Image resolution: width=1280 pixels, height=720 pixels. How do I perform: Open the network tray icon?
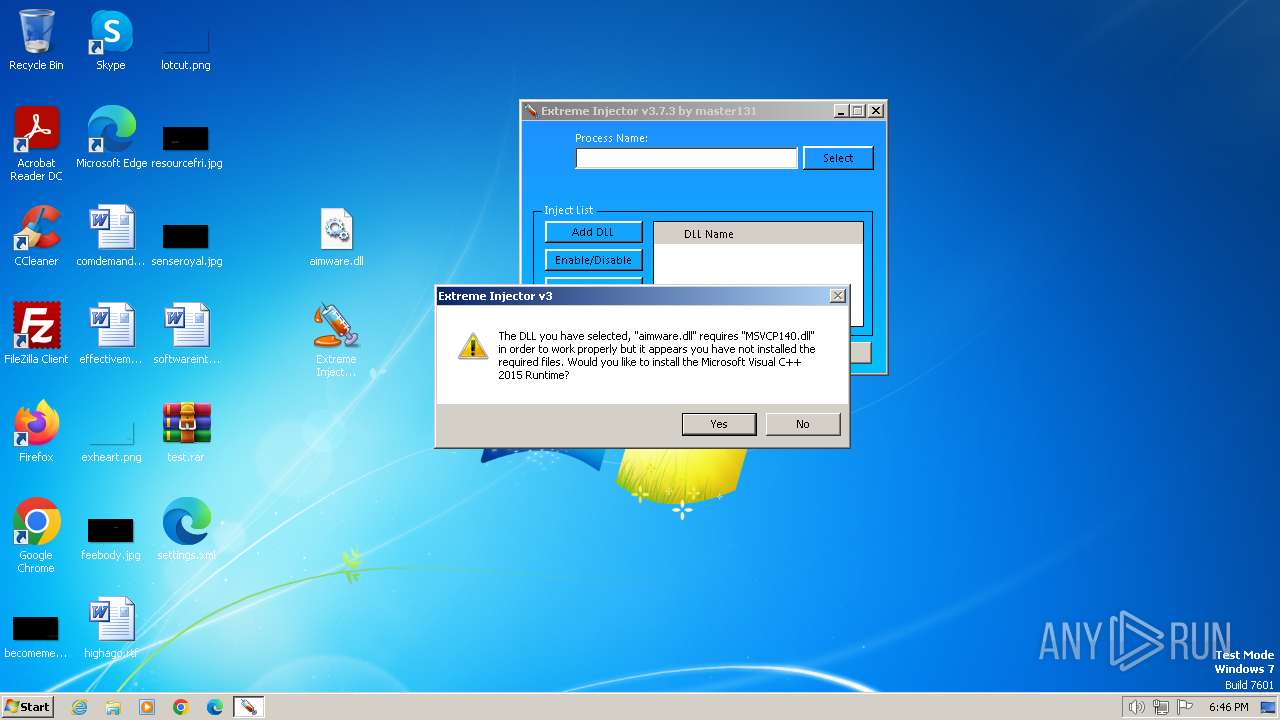(1161, 707)
